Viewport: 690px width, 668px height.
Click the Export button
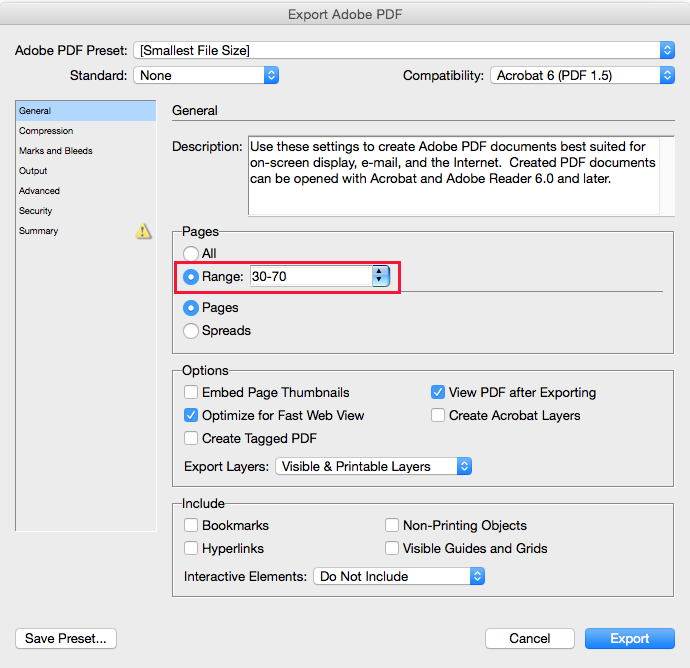coord(630,638)
